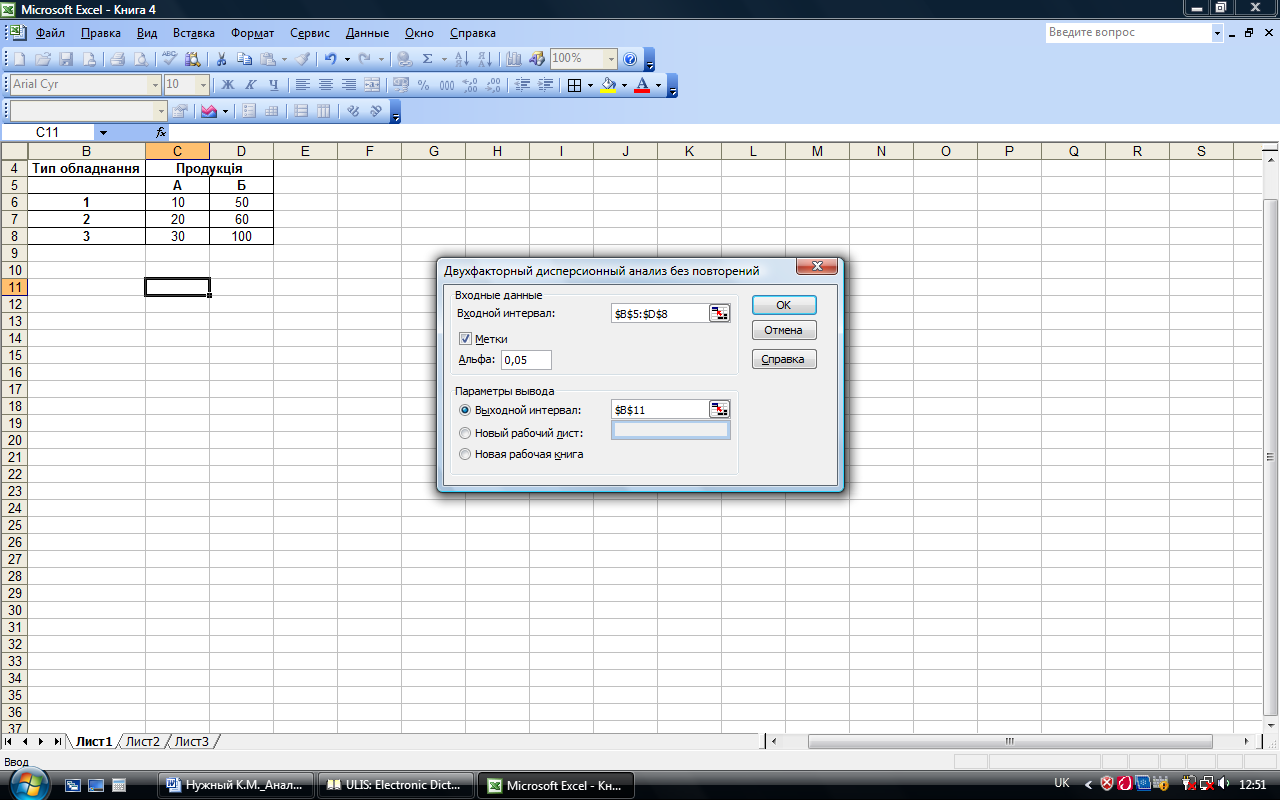Toggle bold (Ж) formatting
1280x800 pixels.
(x=228, y=85)
